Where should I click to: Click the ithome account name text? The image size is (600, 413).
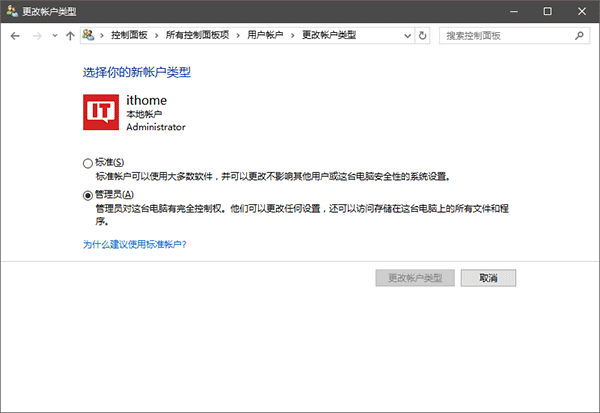point(147,100)
